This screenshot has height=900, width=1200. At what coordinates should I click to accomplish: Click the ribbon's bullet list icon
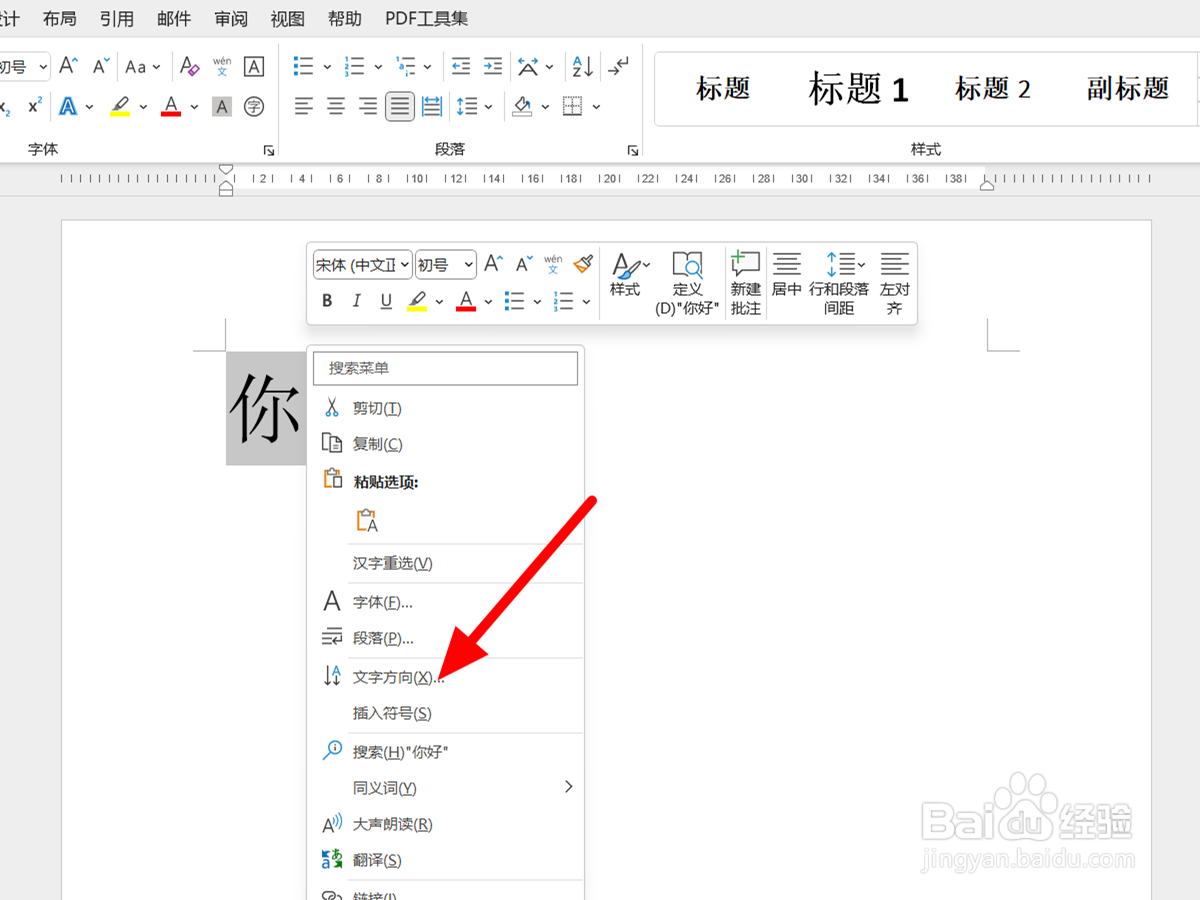click(303, 66)
